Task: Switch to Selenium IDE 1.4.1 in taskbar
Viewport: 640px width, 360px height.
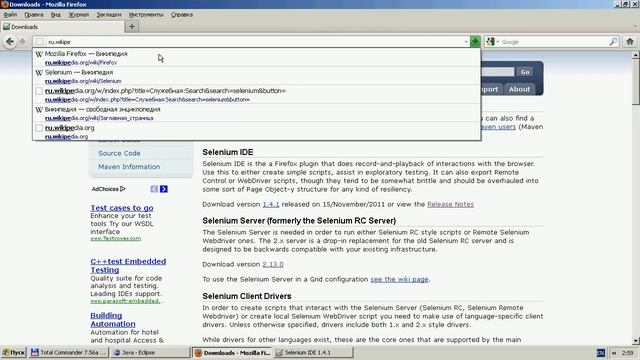Action: (x=313, y=353)
